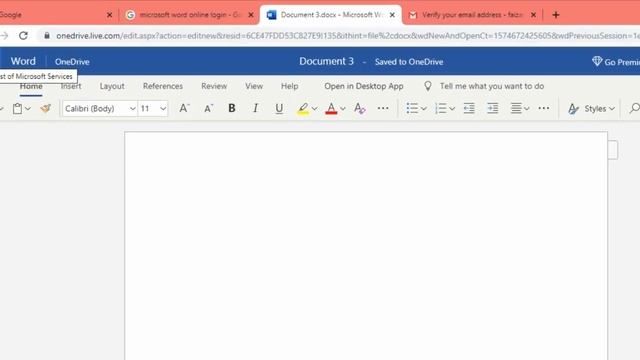
Task: Click the Grow Font icon
Action: coord(184,108)
